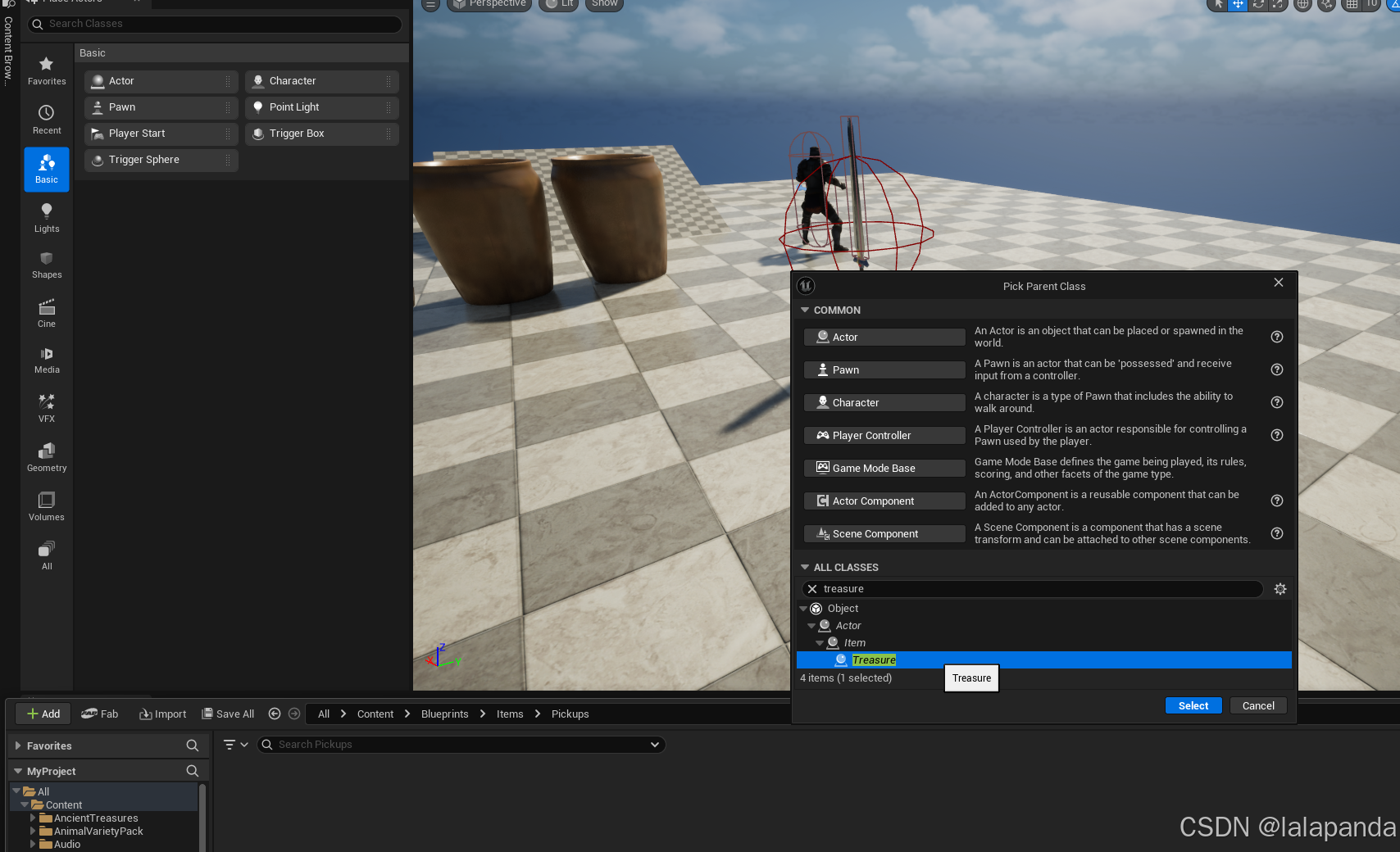Choose Pawn as parent class
The image size is (1400, 852).
click(884, 370)
